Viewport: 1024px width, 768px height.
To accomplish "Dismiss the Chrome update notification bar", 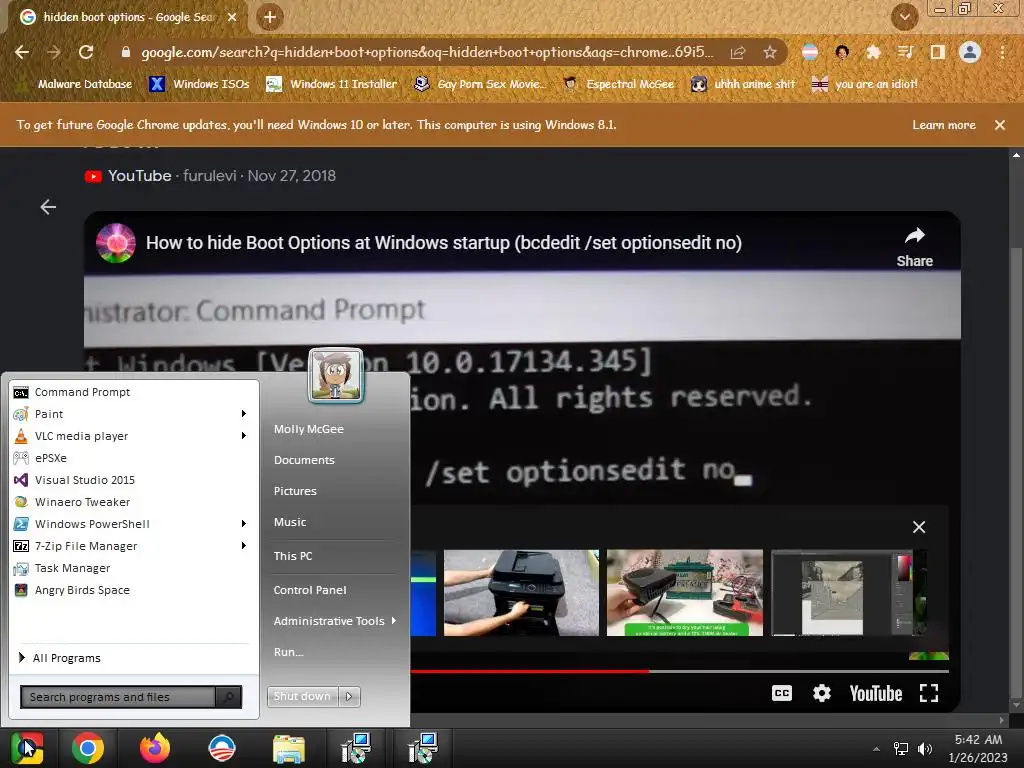I will coord(1000,125).
